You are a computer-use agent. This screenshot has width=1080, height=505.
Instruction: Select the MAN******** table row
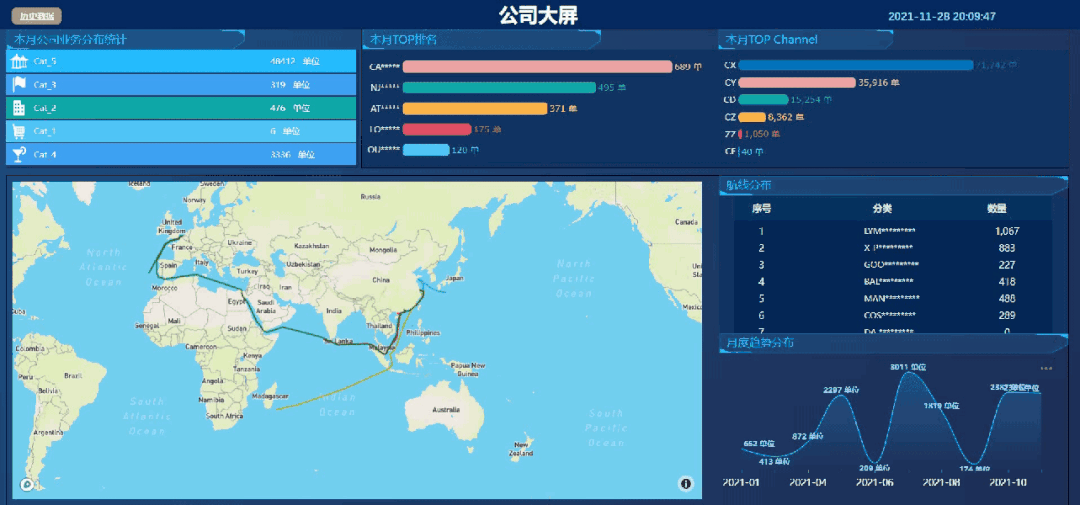click(893, 298)
